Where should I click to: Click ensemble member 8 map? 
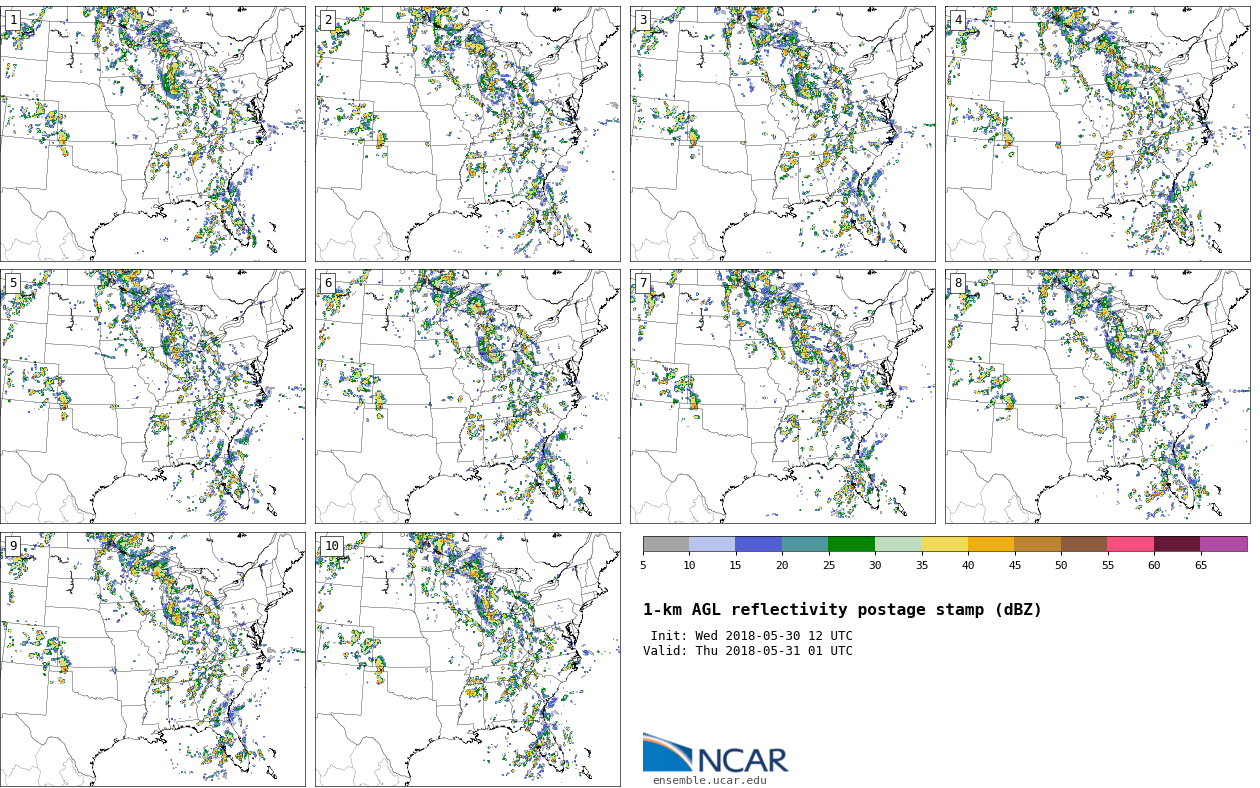(x=1097, y=396)
